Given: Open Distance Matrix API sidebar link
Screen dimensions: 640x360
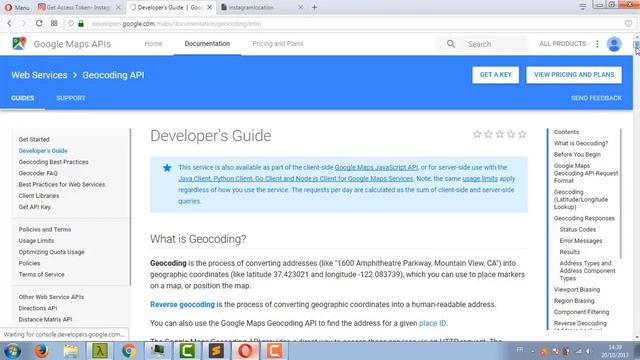Looking at the screenshot, I should tap(45, 320).
